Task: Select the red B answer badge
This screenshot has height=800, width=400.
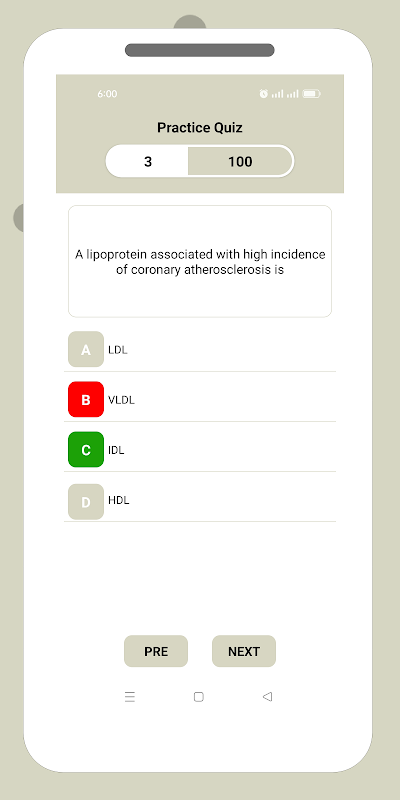Action: point(86,399)
